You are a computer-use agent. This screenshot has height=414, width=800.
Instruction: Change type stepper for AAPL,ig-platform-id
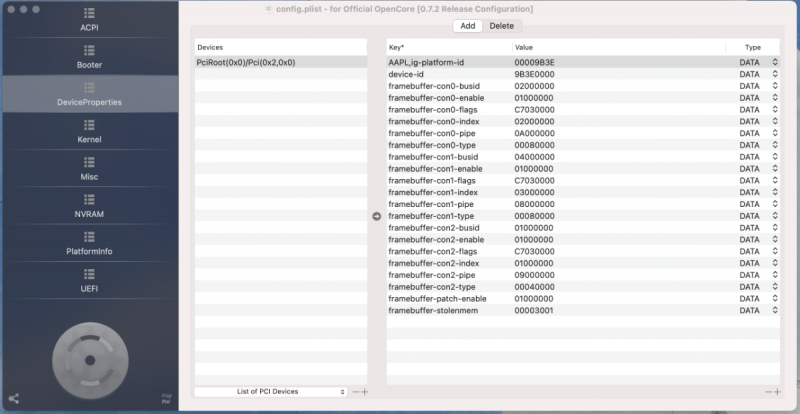coord(775,62)
